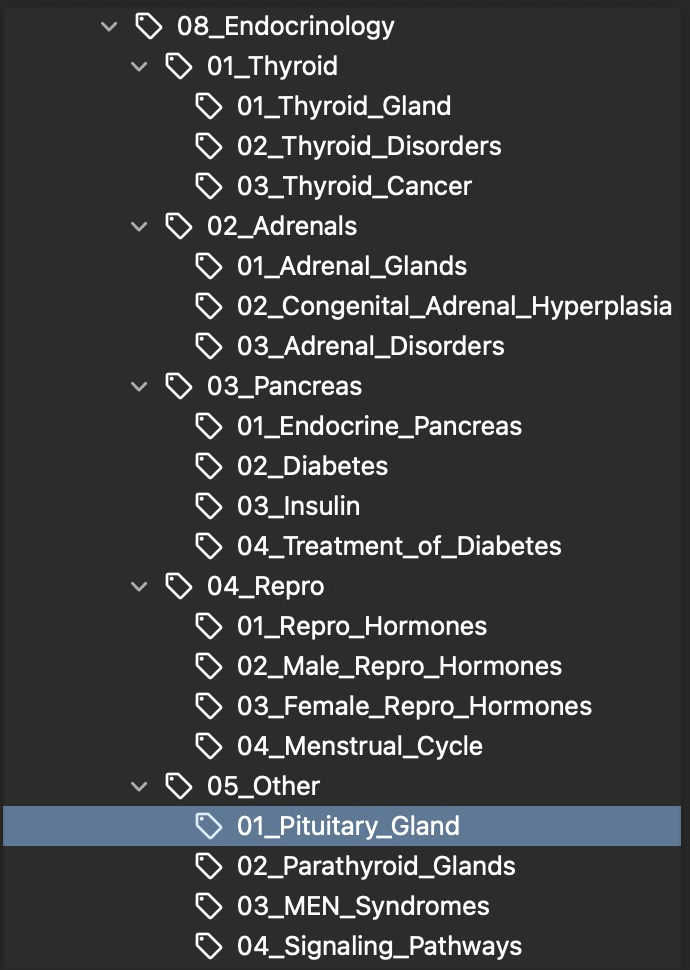Collapse the 05_Other tag group
The width and height of the screenshot is (690, 970).
coord(139,786)
